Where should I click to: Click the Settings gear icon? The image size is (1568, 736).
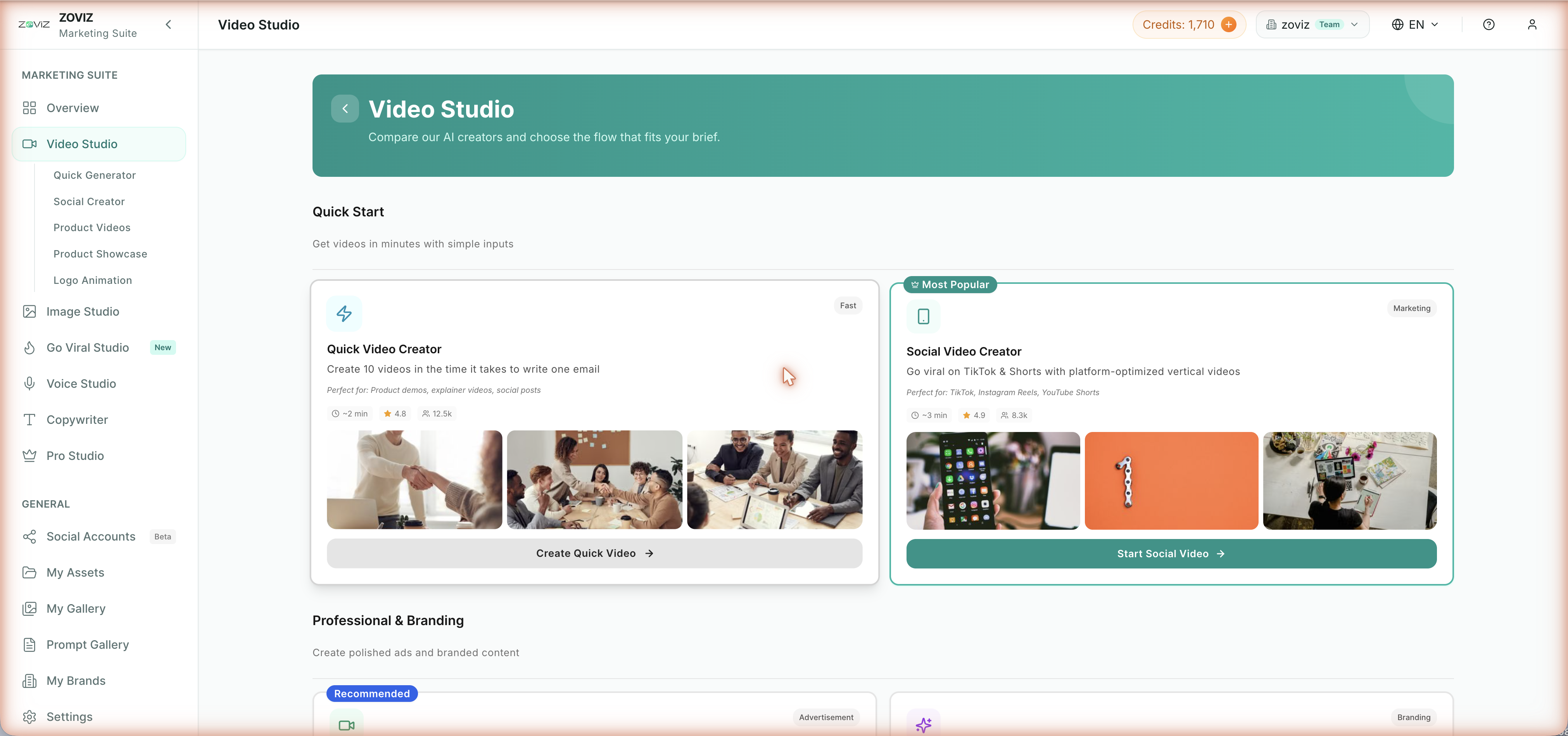(29, 717)
